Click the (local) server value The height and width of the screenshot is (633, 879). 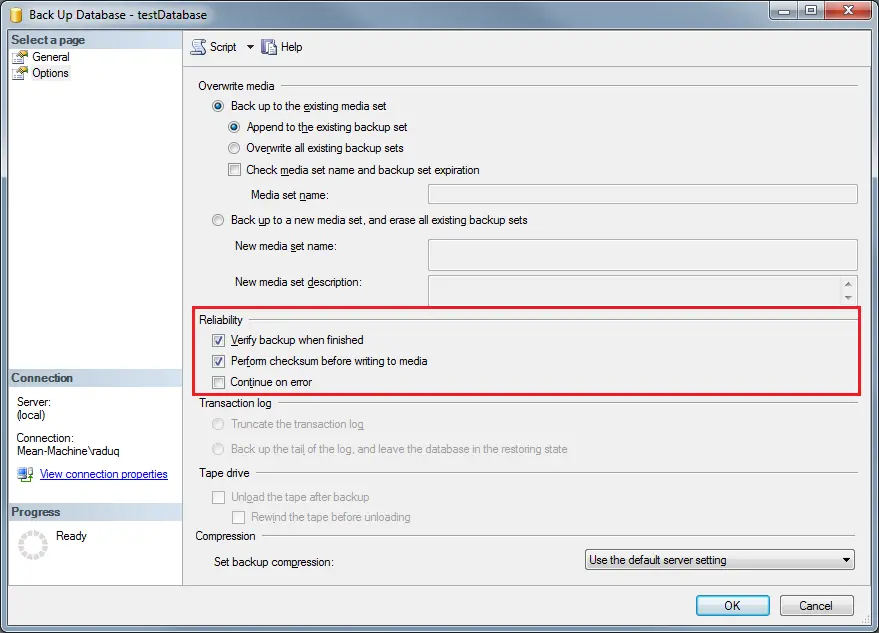[31, 415]
